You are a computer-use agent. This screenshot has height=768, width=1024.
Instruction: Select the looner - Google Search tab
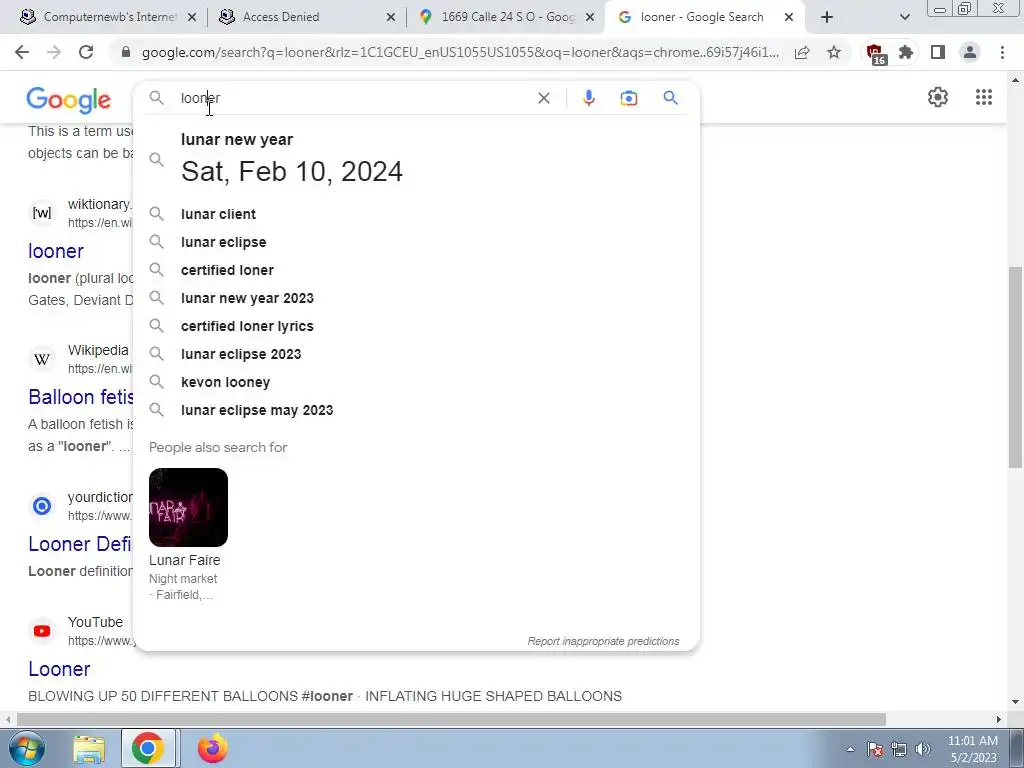coord(704,17)
